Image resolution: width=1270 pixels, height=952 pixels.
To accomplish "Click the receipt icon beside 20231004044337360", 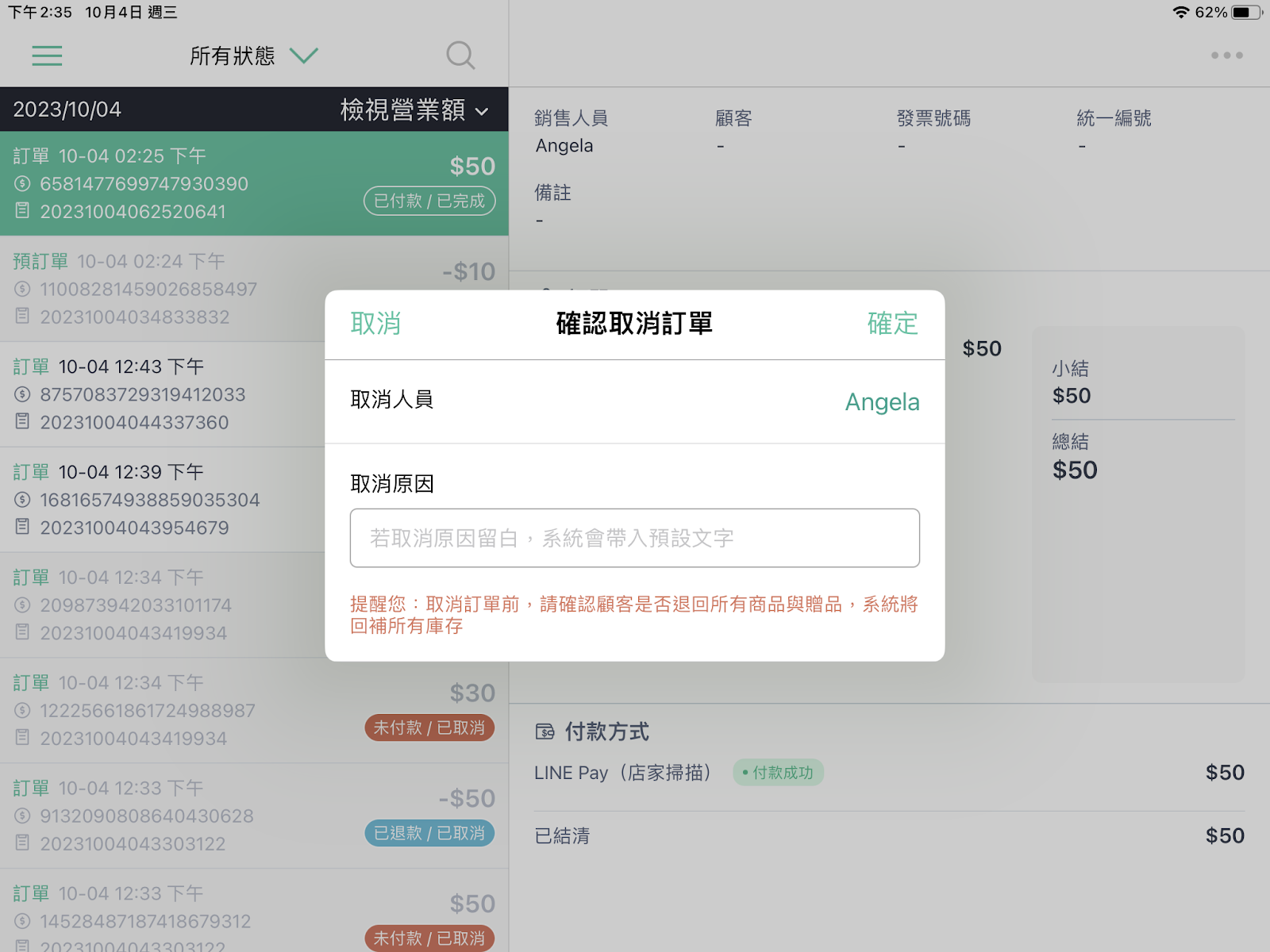I will [x=22, y=421].
